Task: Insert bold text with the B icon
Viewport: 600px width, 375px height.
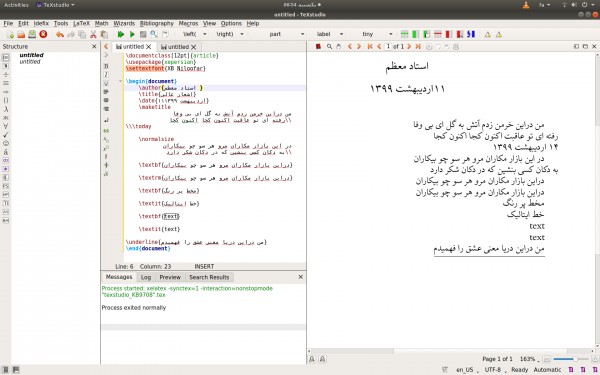Action: [x=106, y=66]
